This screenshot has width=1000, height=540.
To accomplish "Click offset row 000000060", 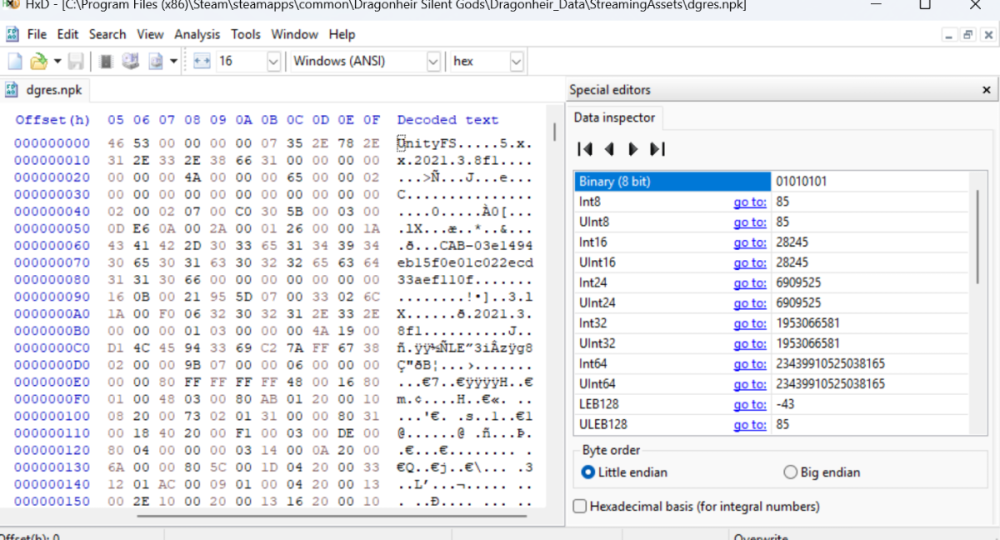I will [52, 246].
